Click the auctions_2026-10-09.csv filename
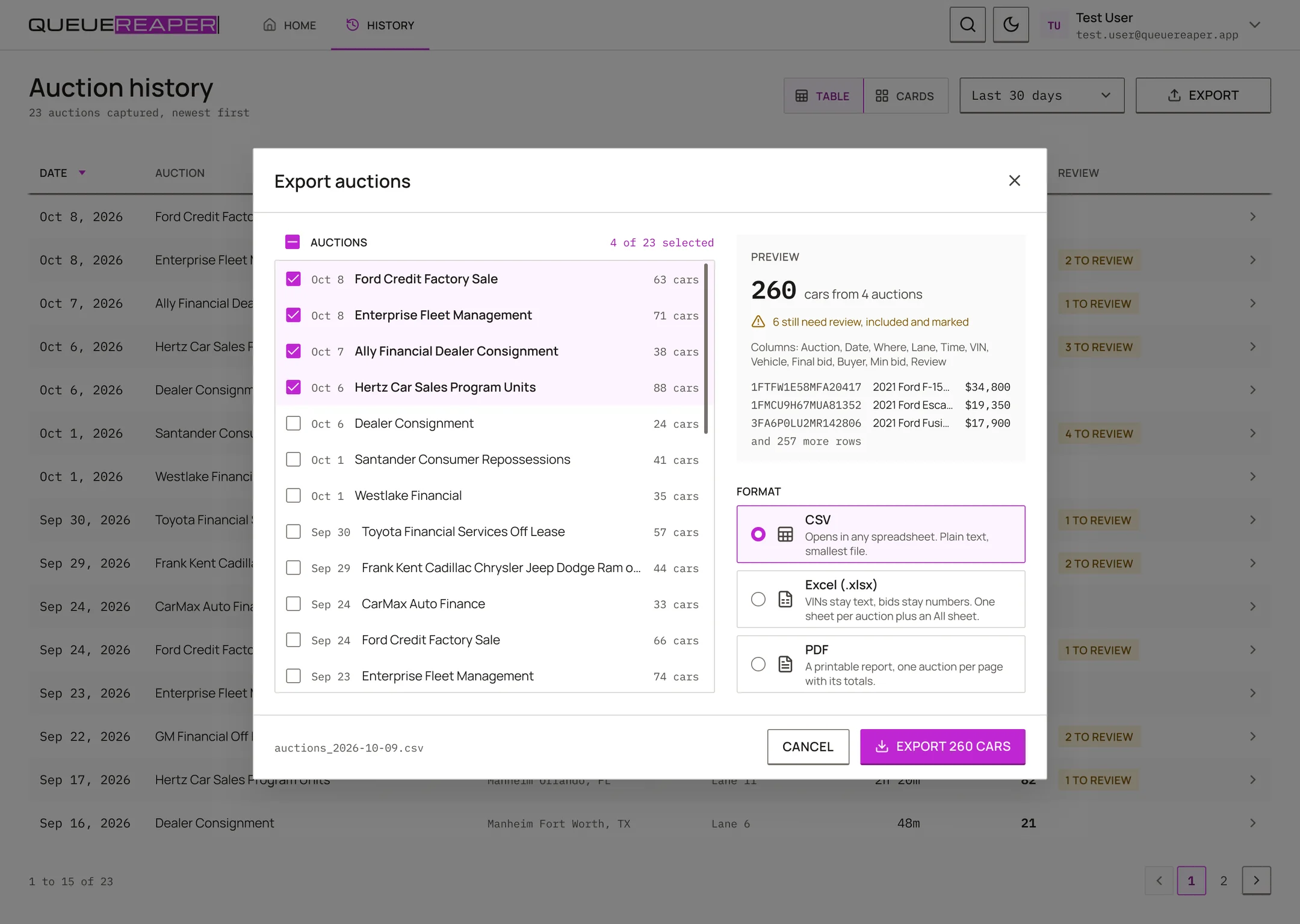 (x=349, y=748)
